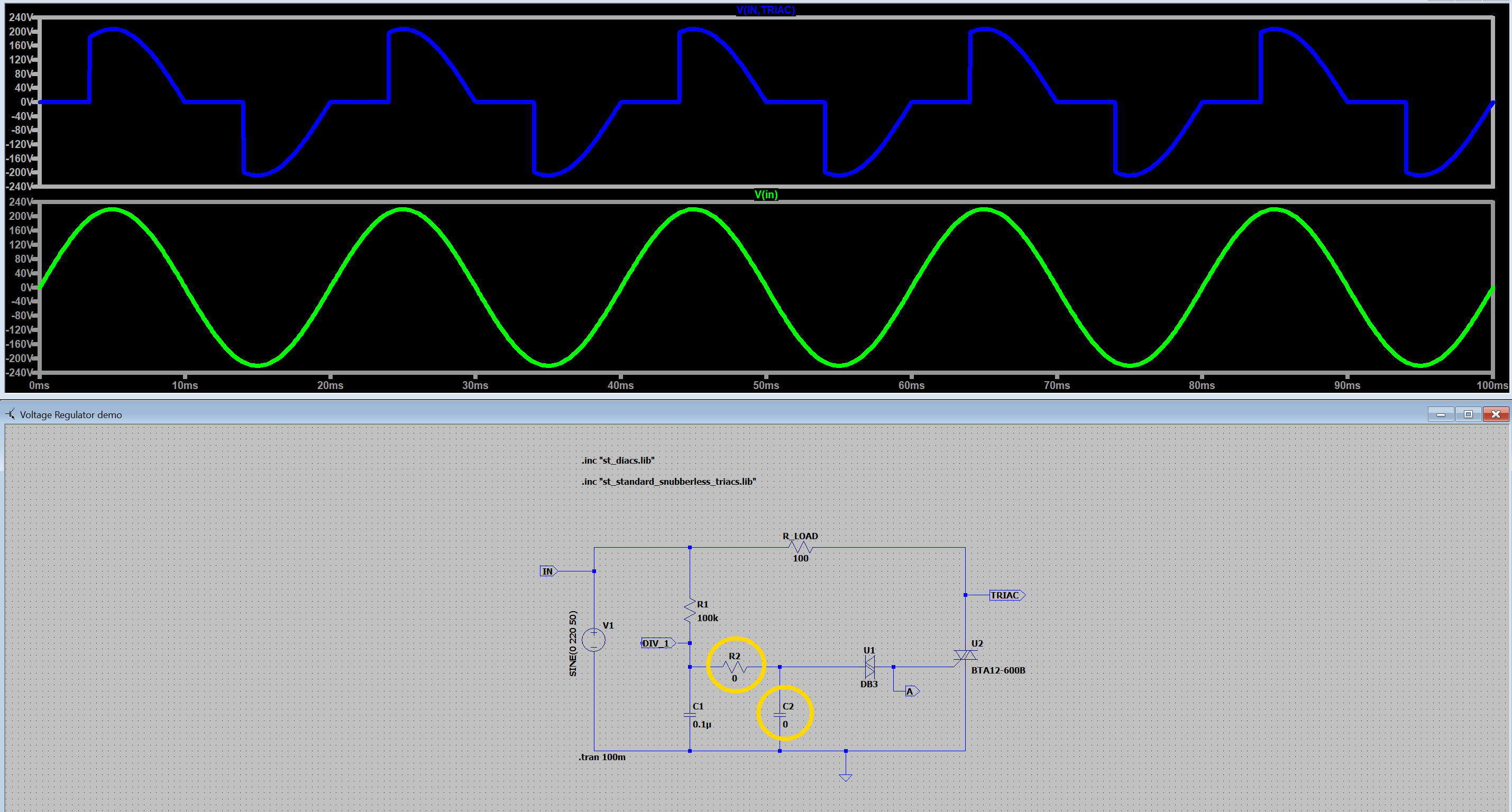
Task: Select the R1 resistor symbol
Action: [x=690, y=610]
